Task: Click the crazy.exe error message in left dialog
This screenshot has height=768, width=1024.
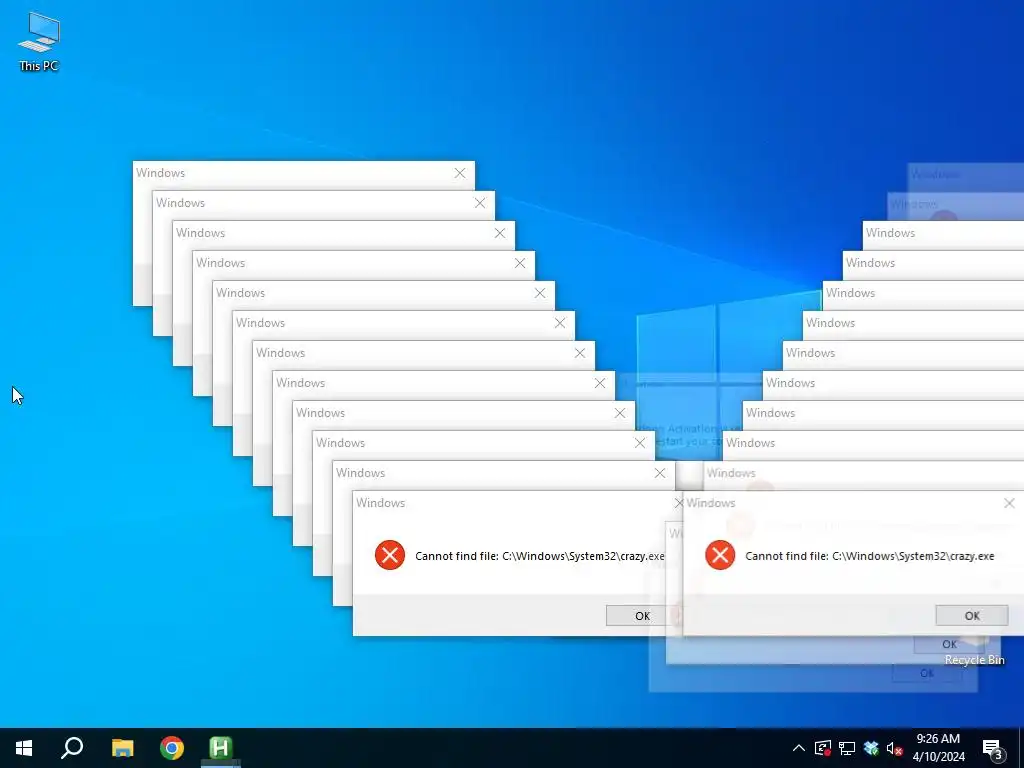Action: pos(539,556)
